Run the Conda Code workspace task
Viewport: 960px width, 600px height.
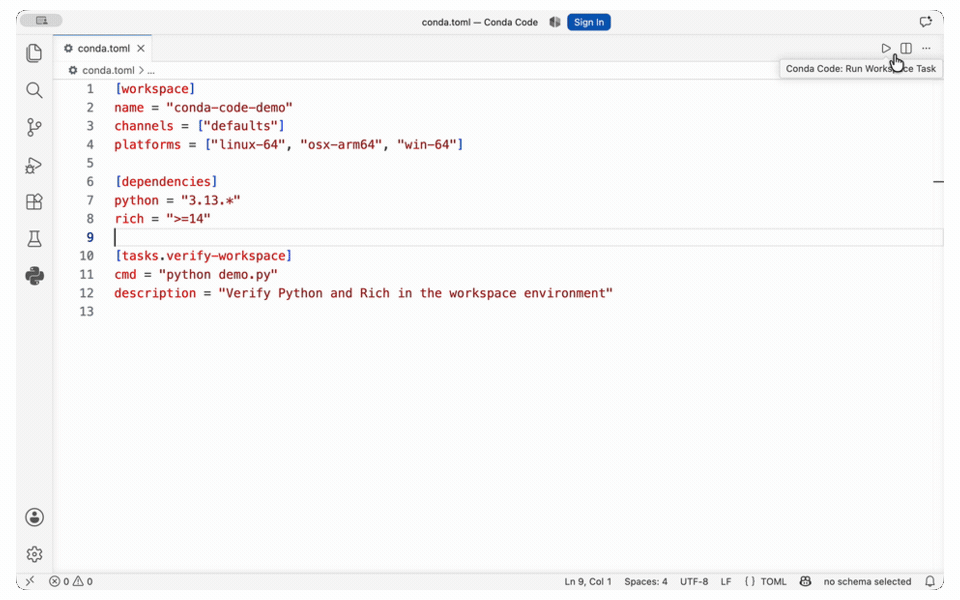[885, 48]
